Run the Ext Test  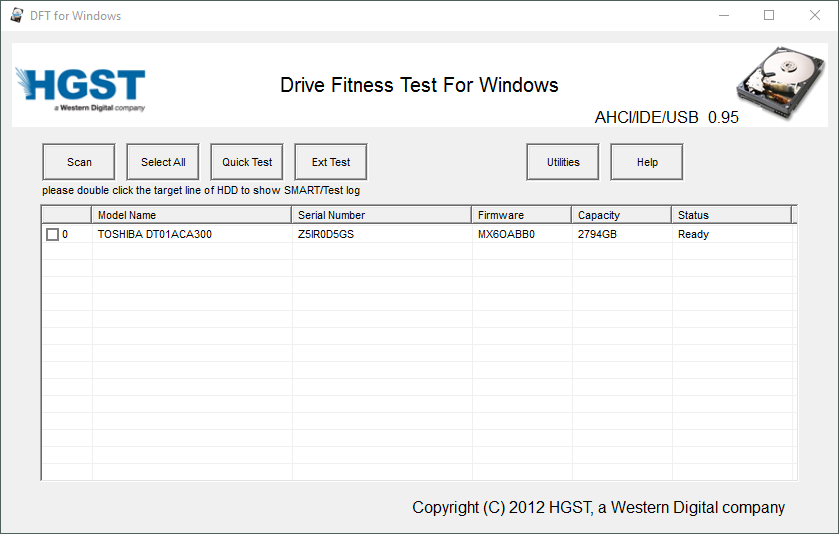click(x=331, y=162)
